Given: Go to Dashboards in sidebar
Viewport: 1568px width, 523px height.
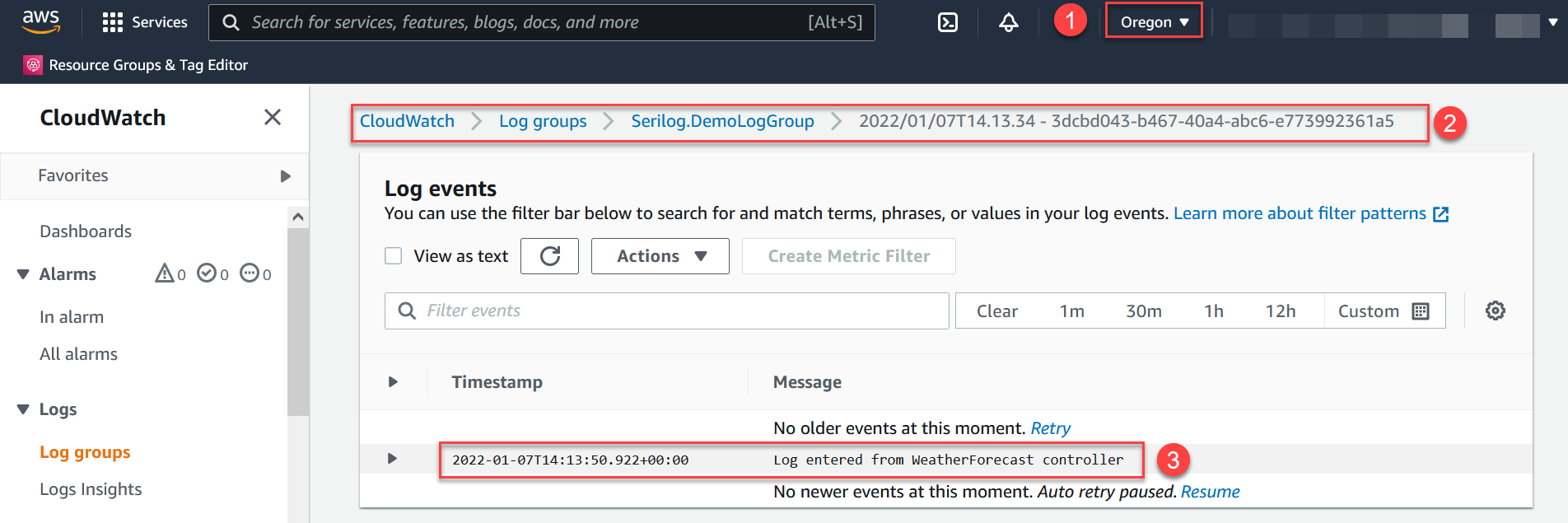Looking at the screenshot, I should (x=86, y=231).
